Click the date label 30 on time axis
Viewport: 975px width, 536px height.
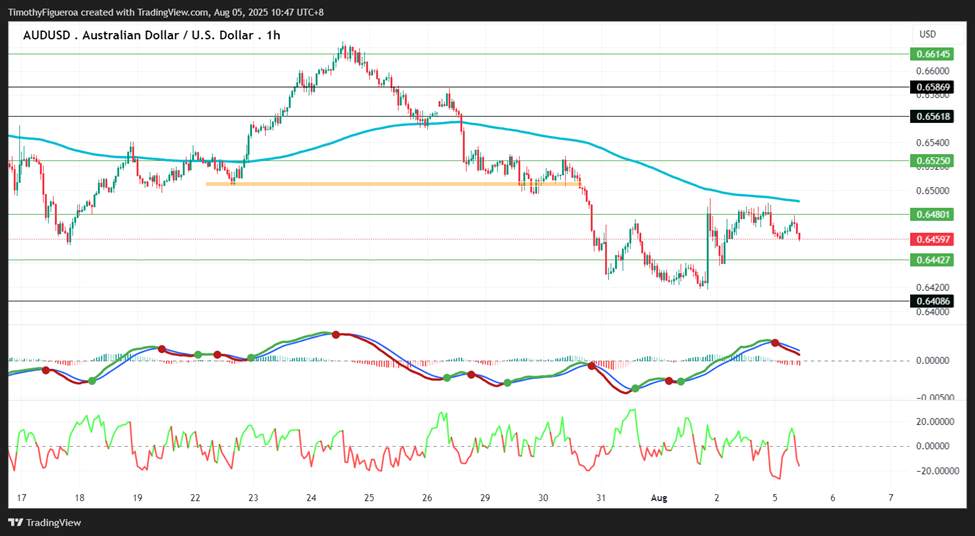[x=543, y=497]
